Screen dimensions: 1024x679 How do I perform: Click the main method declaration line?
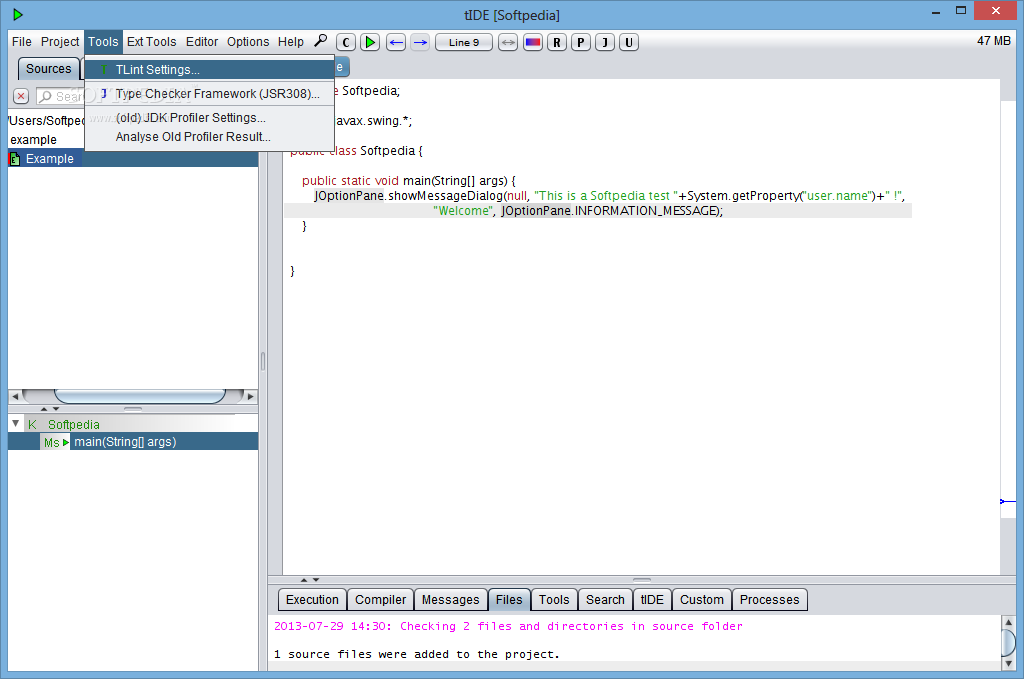pos(408,181)
